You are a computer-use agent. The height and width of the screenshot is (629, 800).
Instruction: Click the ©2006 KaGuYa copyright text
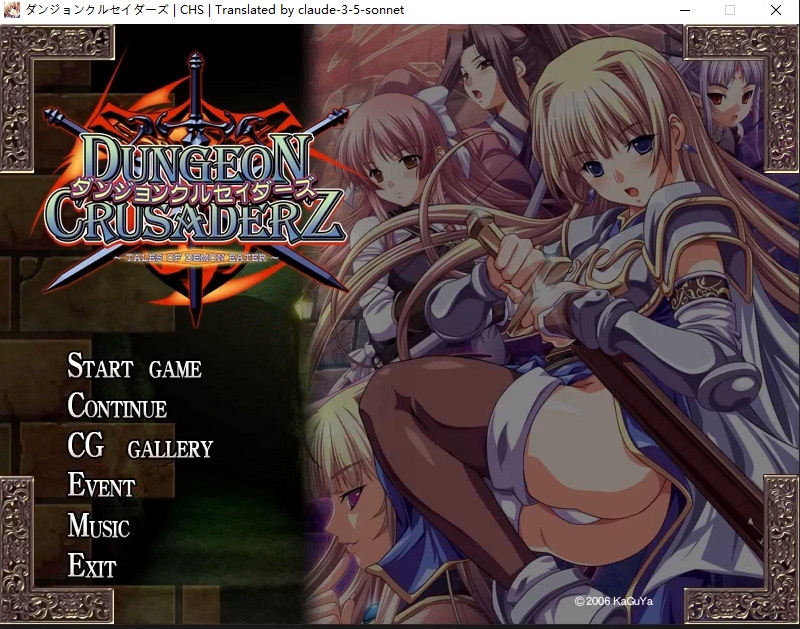(x=615, y=601)
